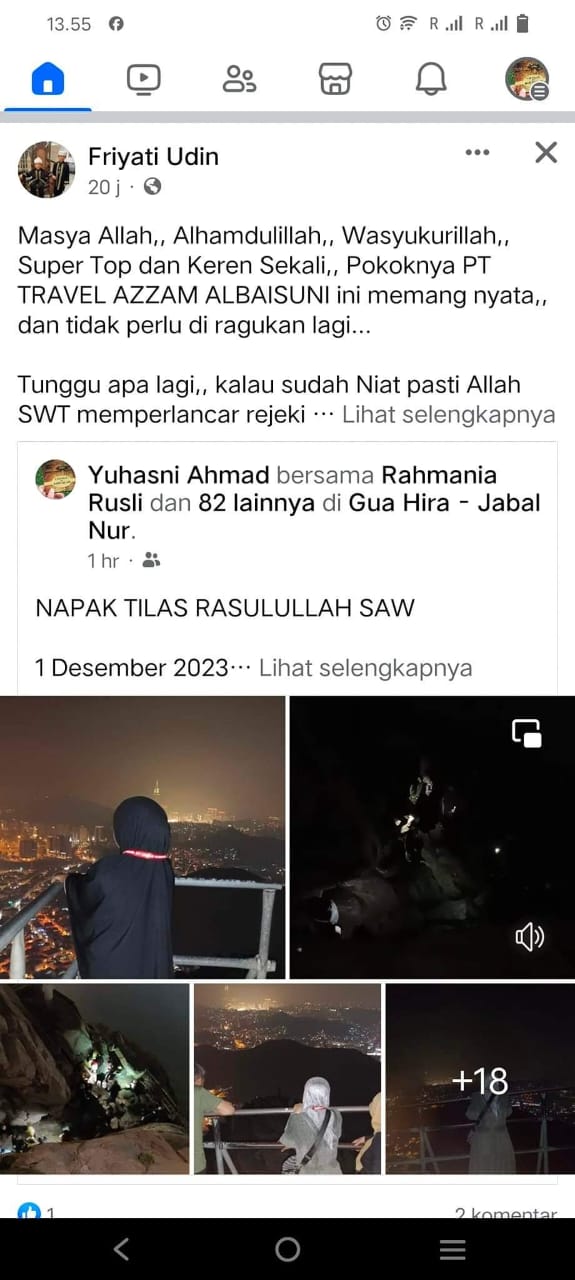575x1280 pixels.
Task: Open Friyati Udin's profile picture
Action: [47, 169]
